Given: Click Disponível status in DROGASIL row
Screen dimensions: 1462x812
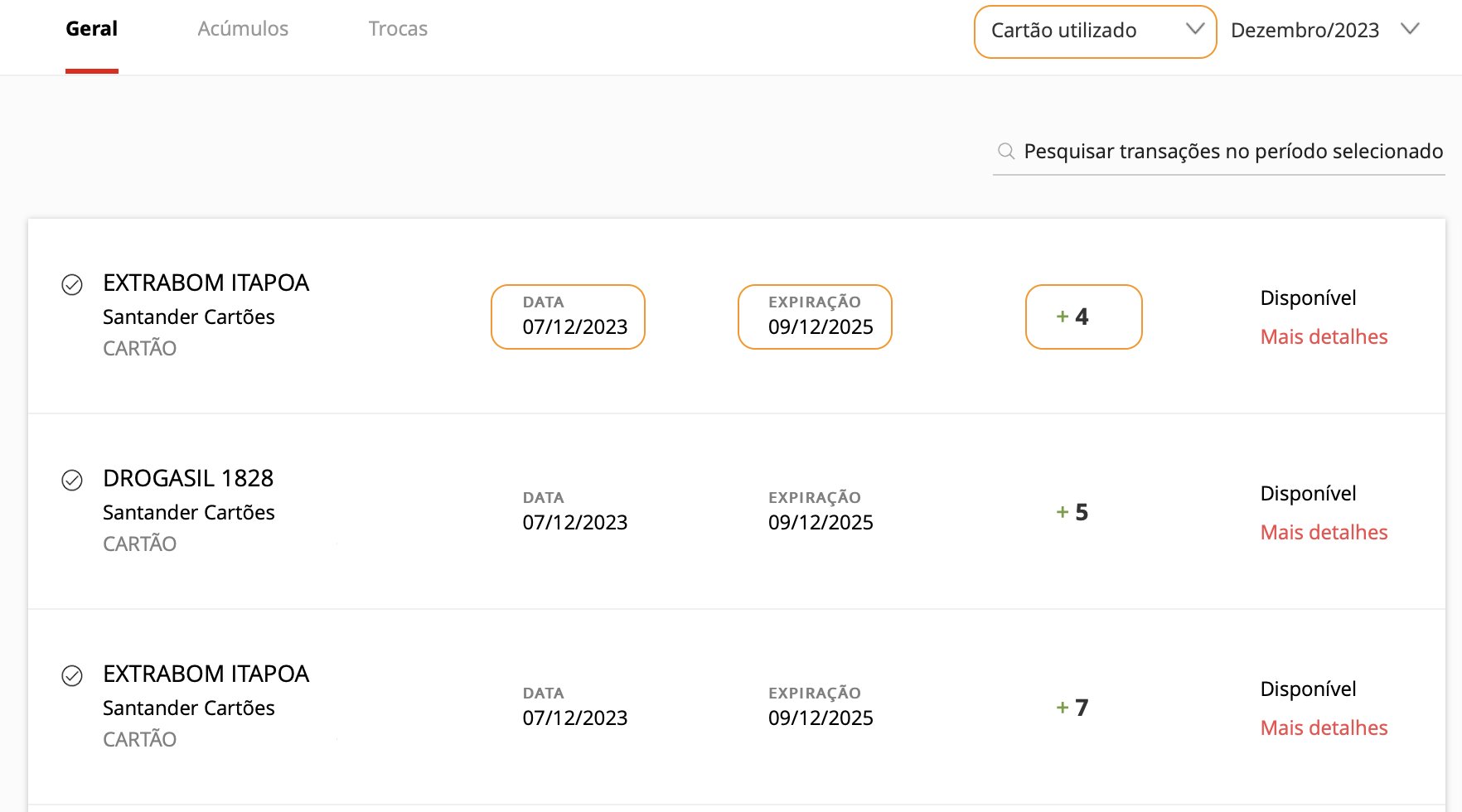Looking at the screenshot, I should click(x=1308, y=493).
